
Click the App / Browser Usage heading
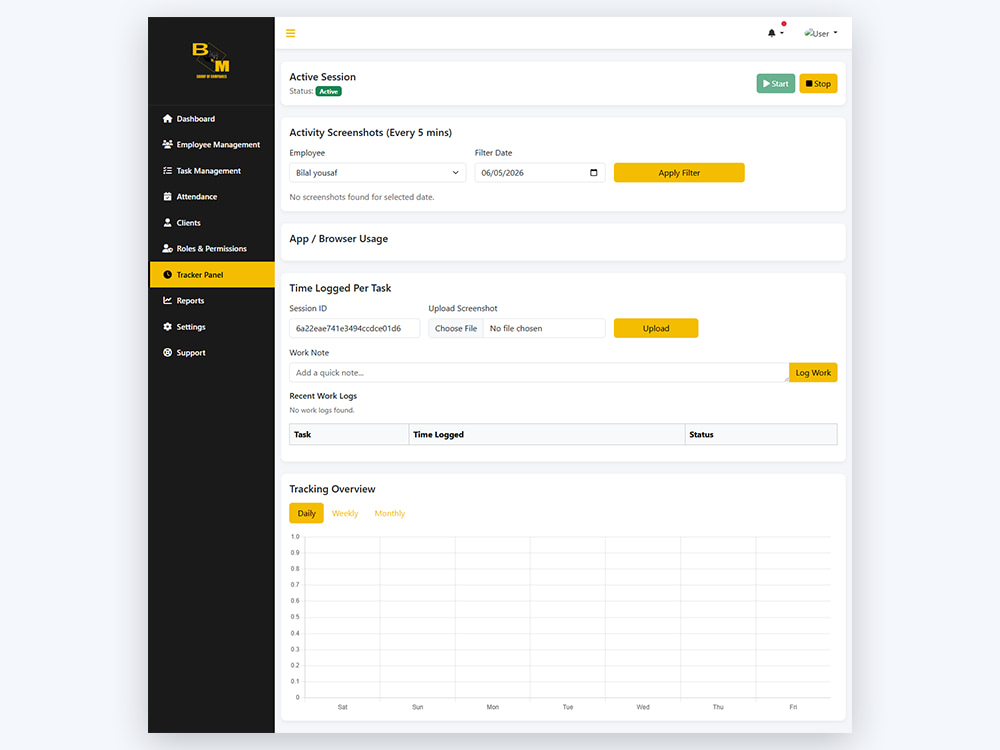[x=339, y=239]
